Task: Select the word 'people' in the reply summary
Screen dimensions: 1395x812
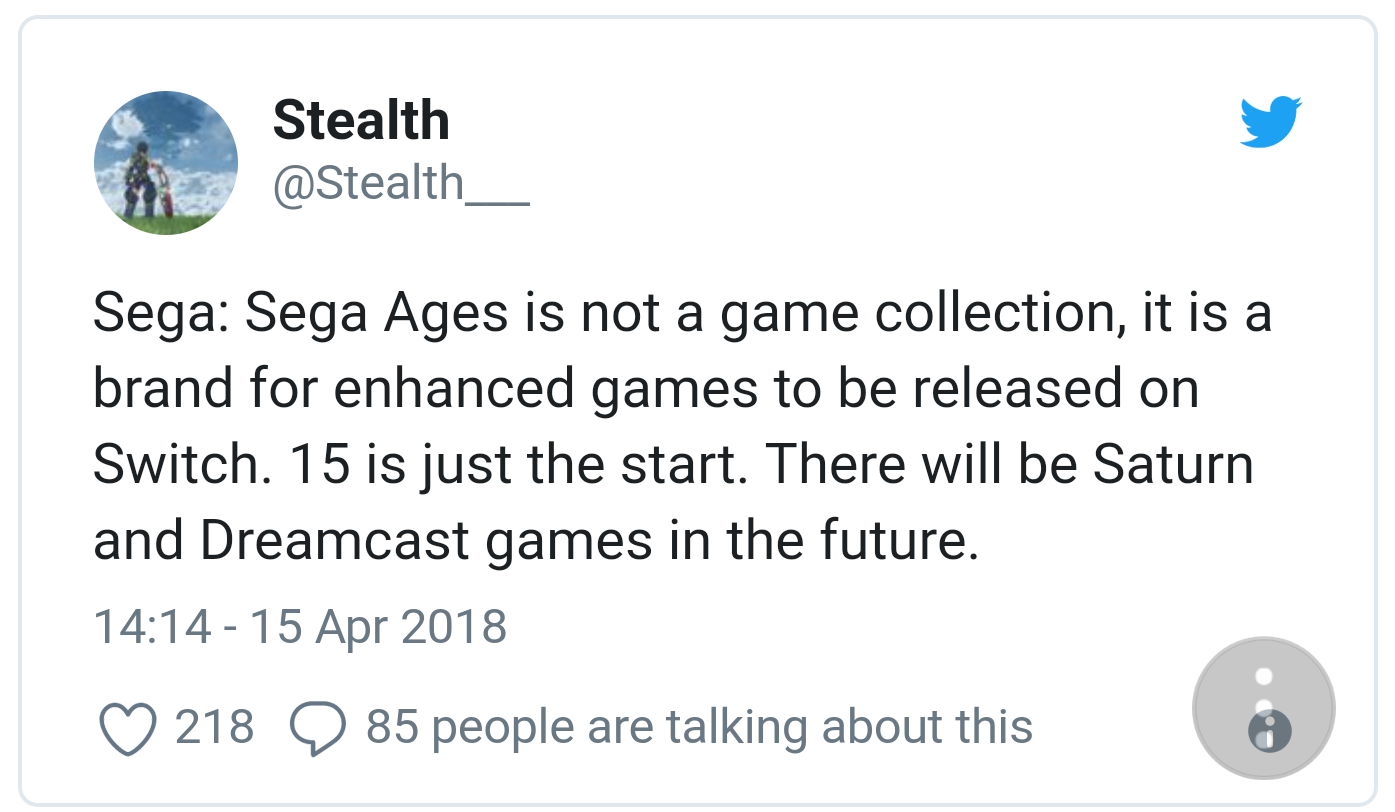Action: pos(503,729)
